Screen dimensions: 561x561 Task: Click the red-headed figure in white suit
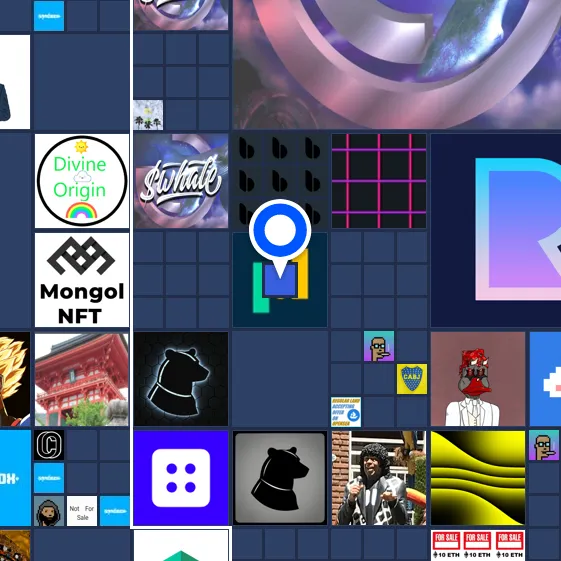[x=478, y=379]
